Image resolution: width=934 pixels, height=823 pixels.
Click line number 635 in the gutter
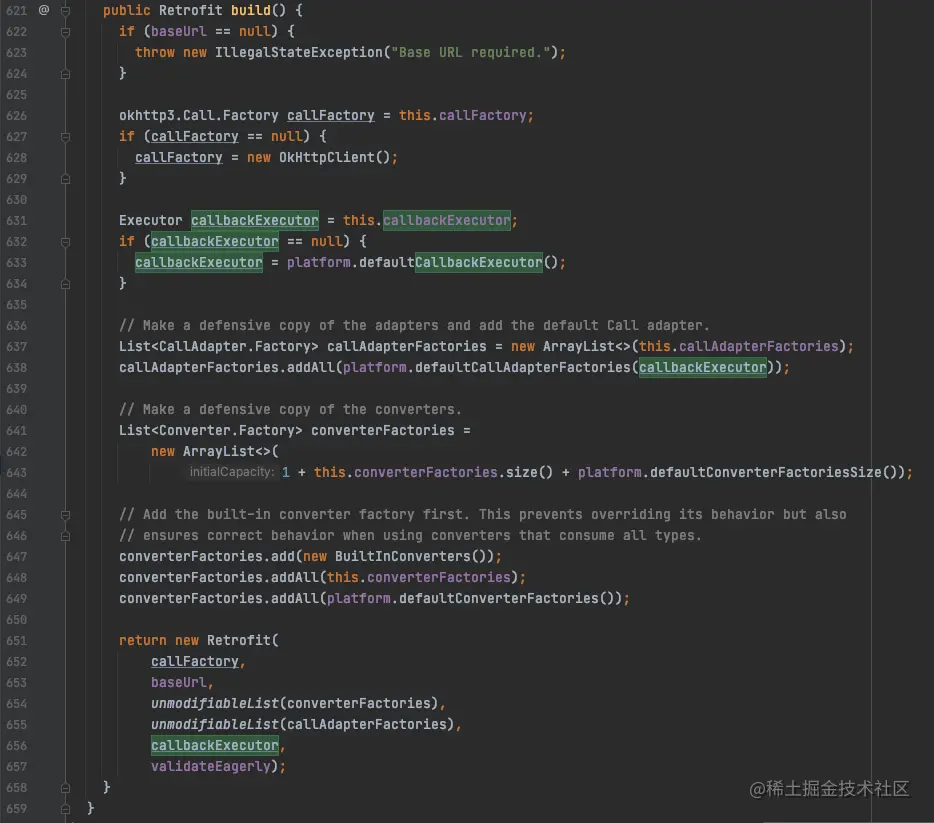pos(16,305)
